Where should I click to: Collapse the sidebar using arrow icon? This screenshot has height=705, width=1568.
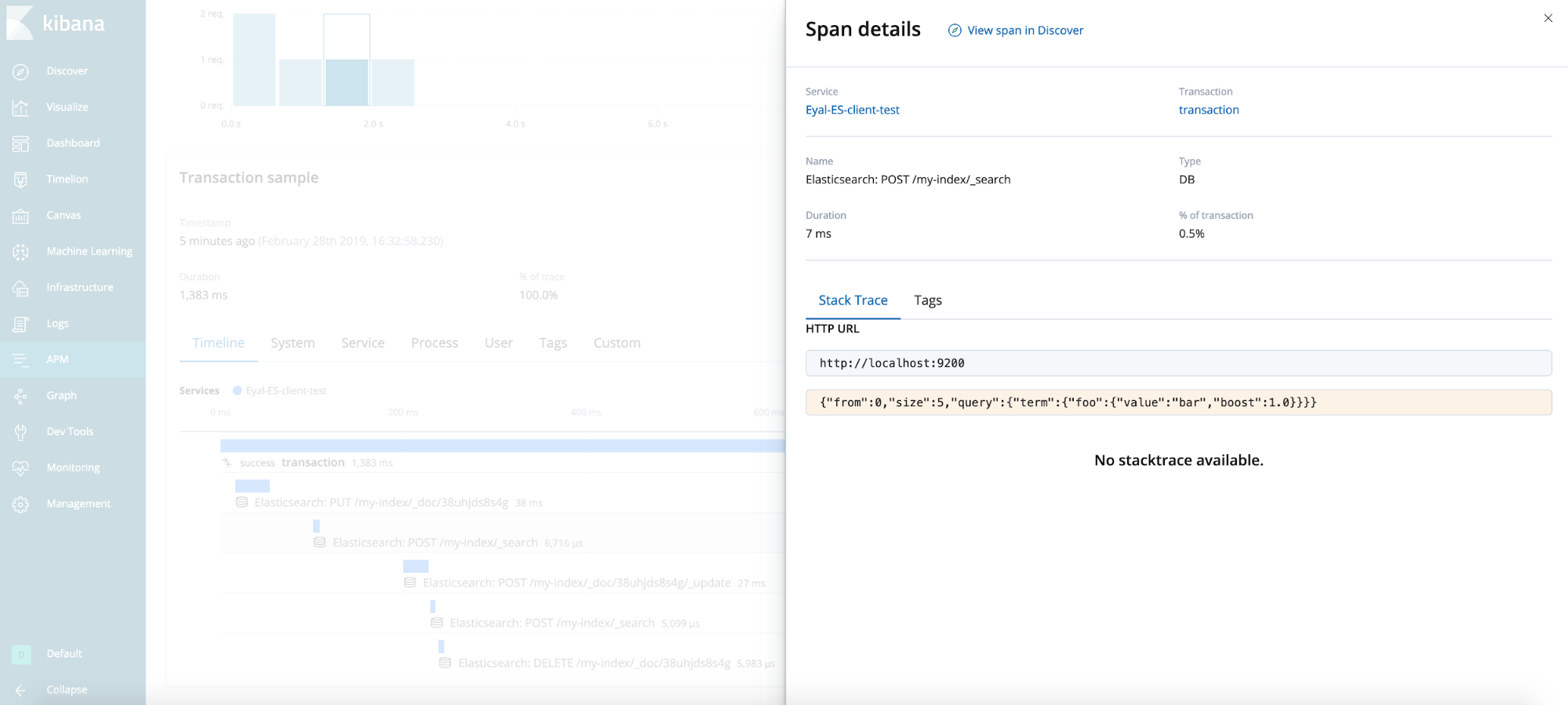tap(20, 690)
